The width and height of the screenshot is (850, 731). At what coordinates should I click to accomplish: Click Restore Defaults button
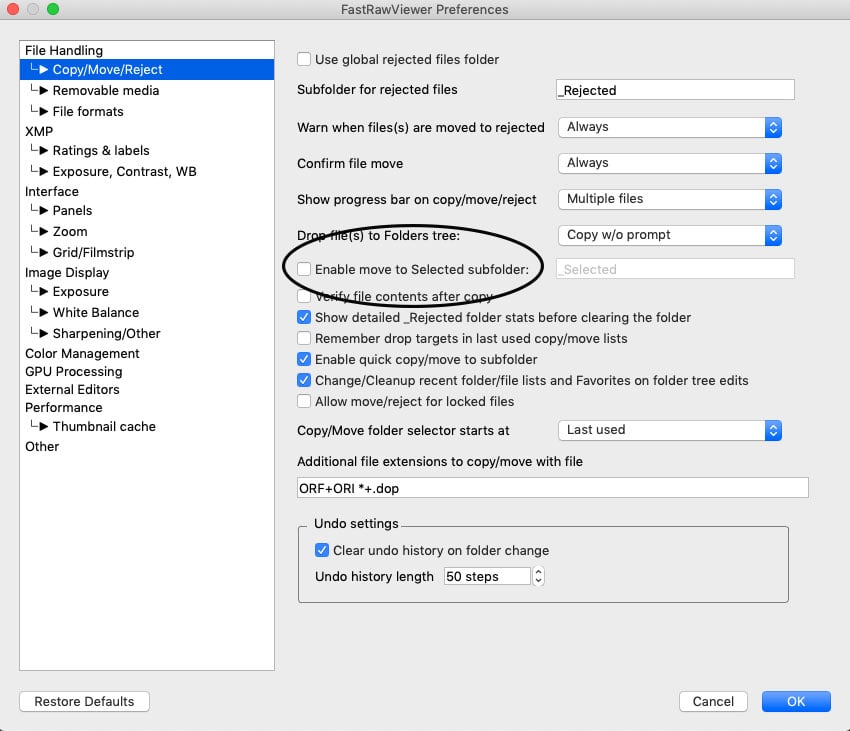click(85, 701)
